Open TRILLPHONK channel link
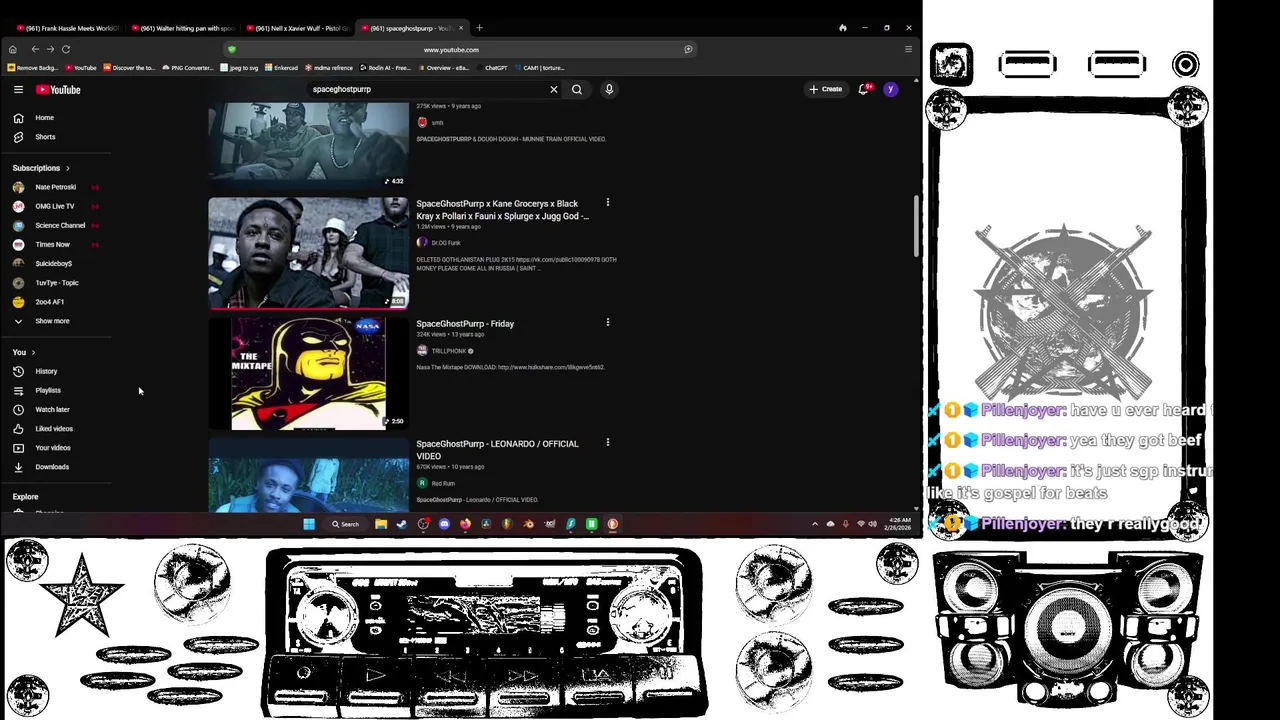Viewport: 1280px width, 720px height. (448, 351)
